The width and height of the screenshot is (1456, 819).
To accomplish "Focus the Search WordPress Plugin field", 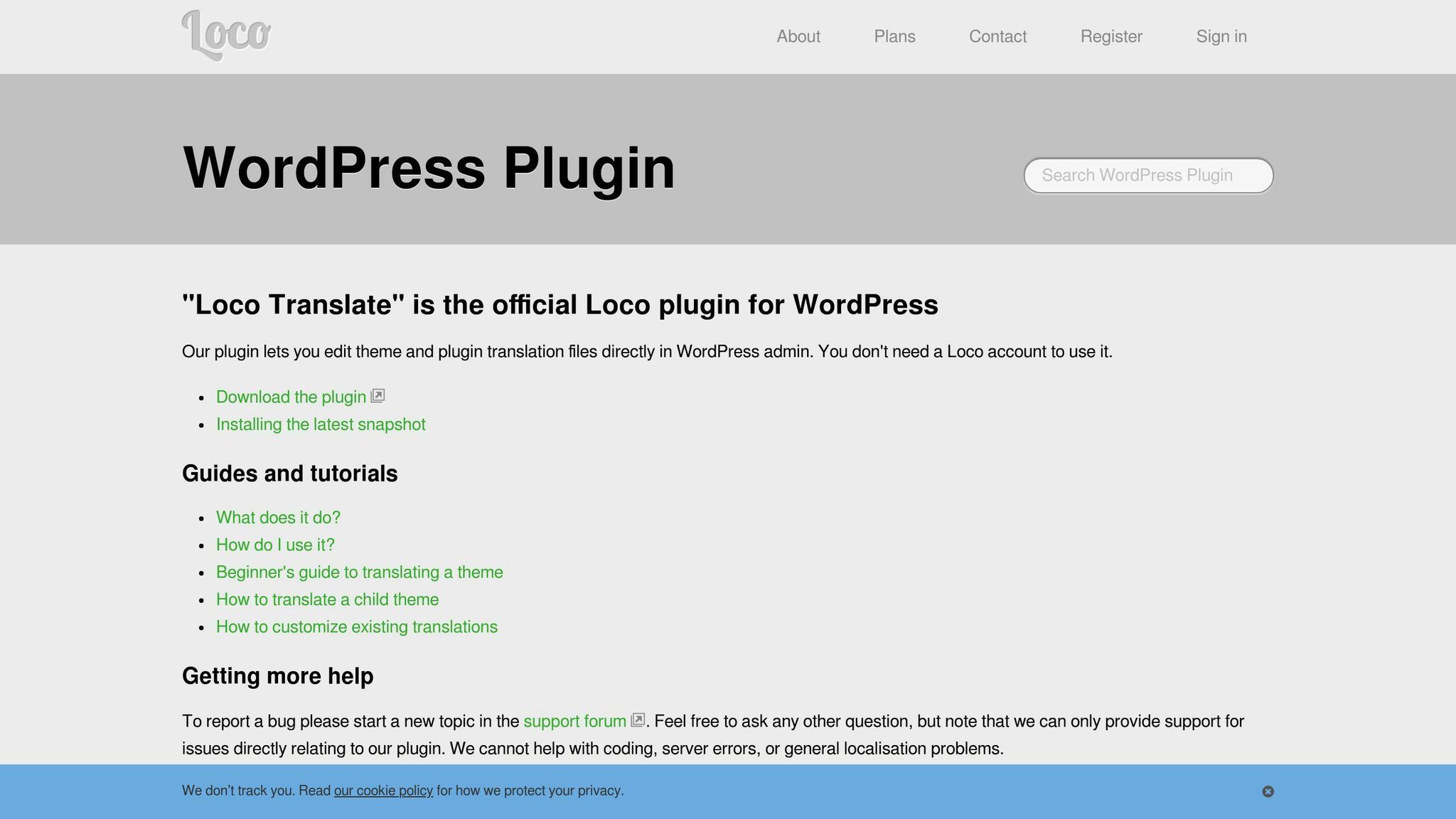I will tap(1148, 176).
